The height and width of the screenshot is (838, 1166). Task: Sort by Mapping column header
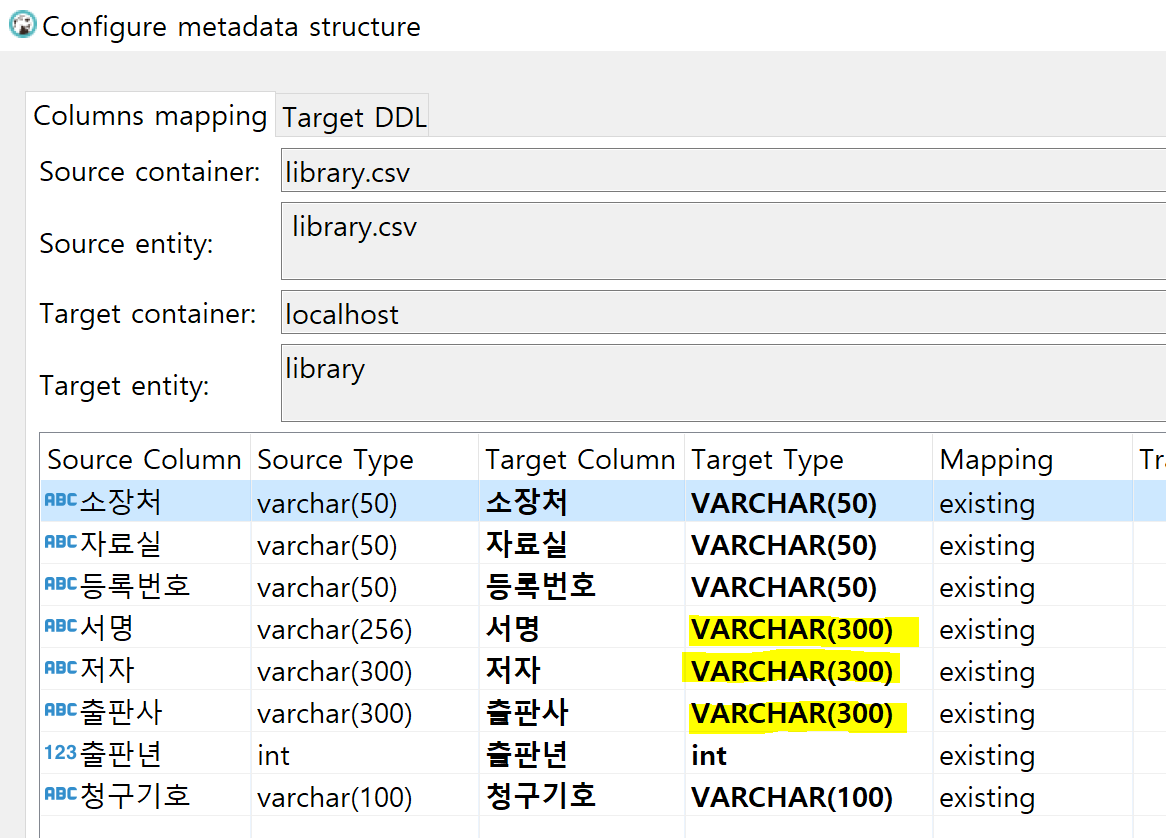point(1032,460)
